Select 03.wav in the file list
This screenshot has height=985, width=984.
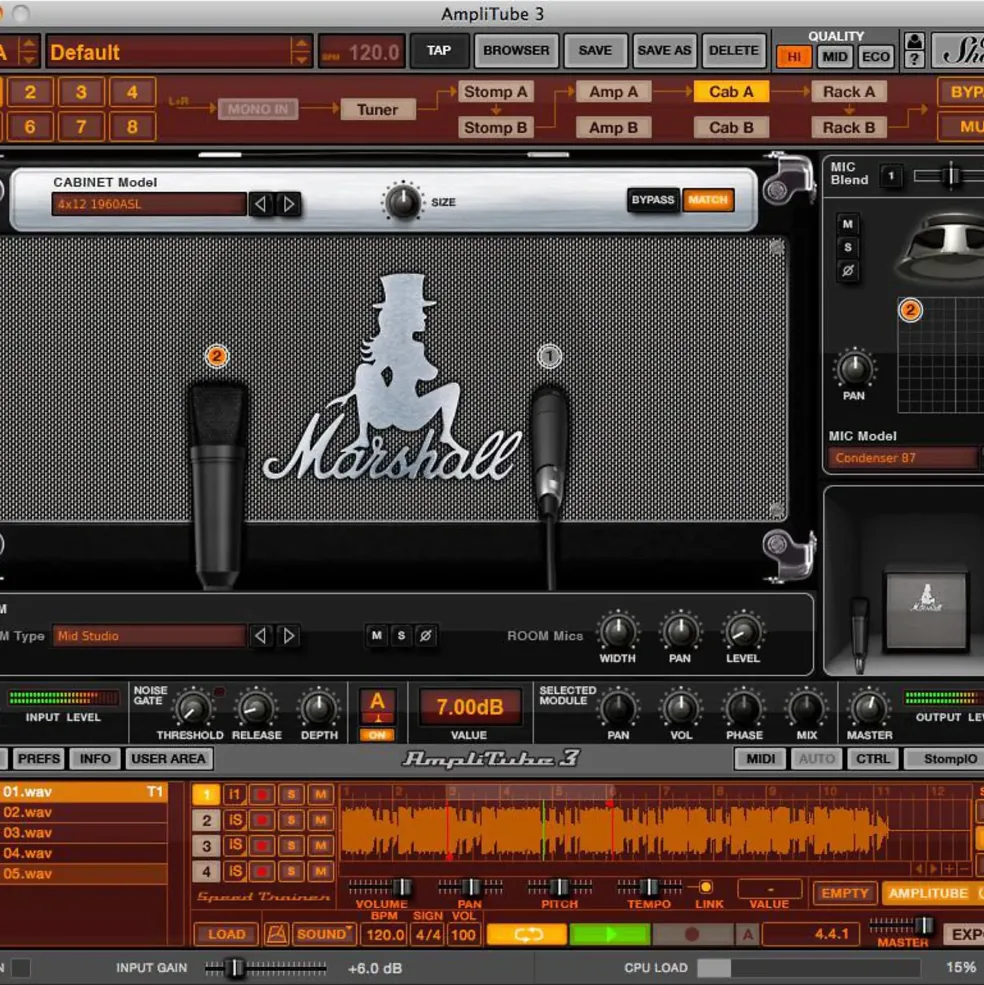84,832
